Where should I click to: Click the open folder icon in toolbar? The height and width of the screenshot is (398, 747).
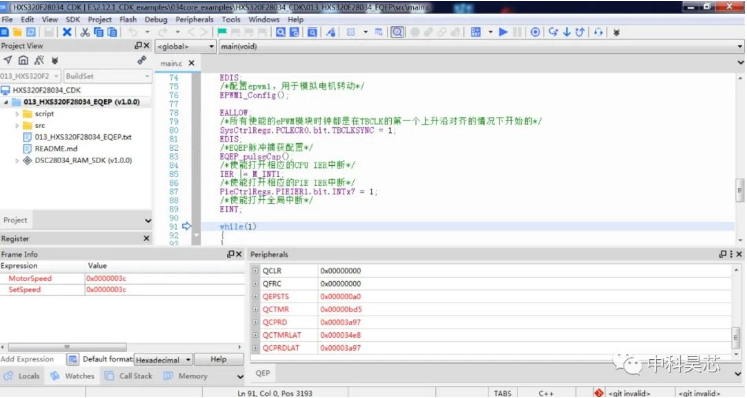click(x=18, y=32)
